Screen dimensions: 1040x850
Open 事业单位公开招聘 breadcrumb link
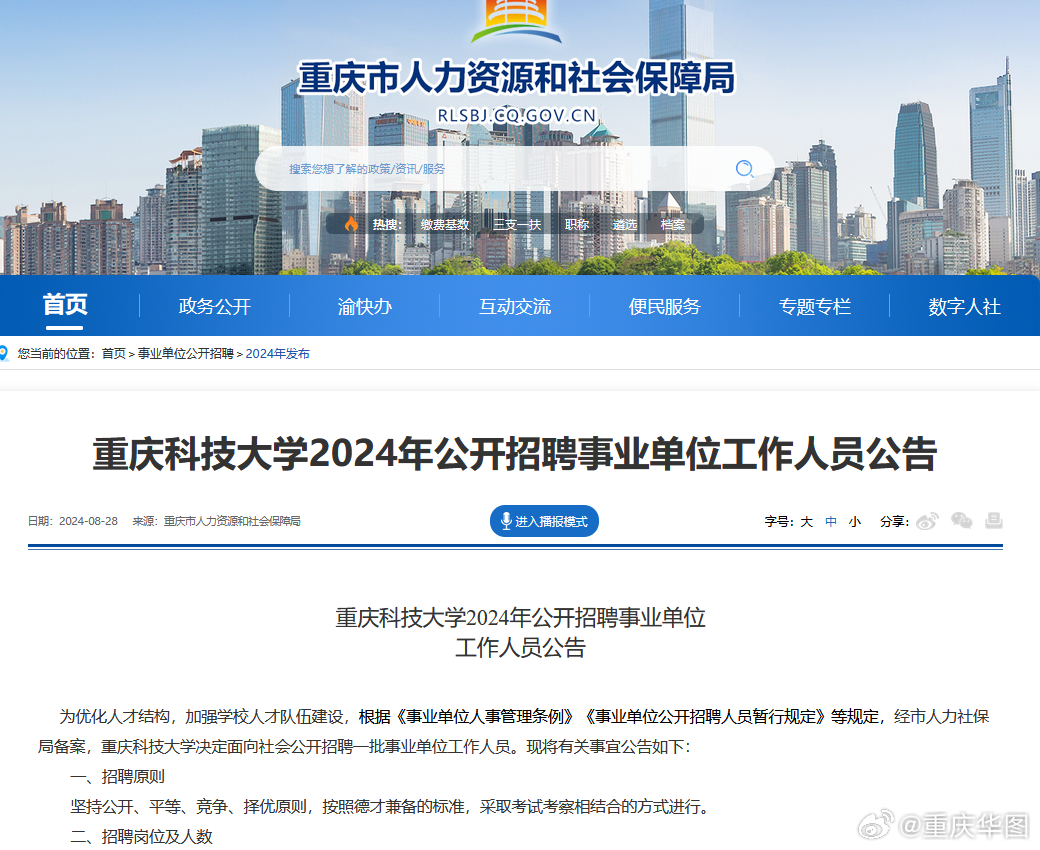pos(186,353)
